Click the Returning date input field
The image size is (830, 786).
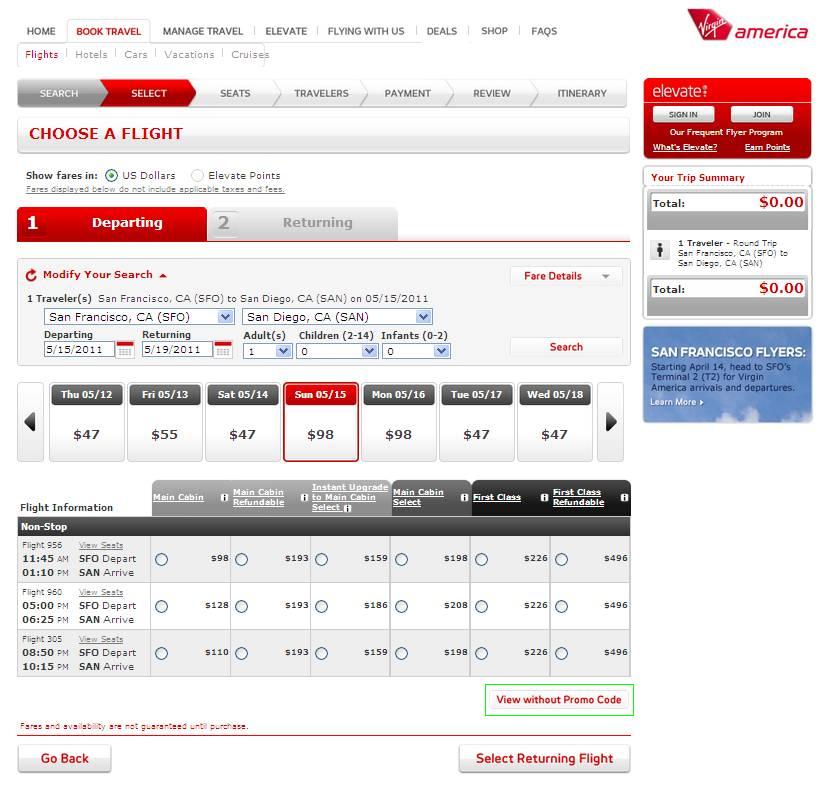pyautogui.click(x=177, y=349)
